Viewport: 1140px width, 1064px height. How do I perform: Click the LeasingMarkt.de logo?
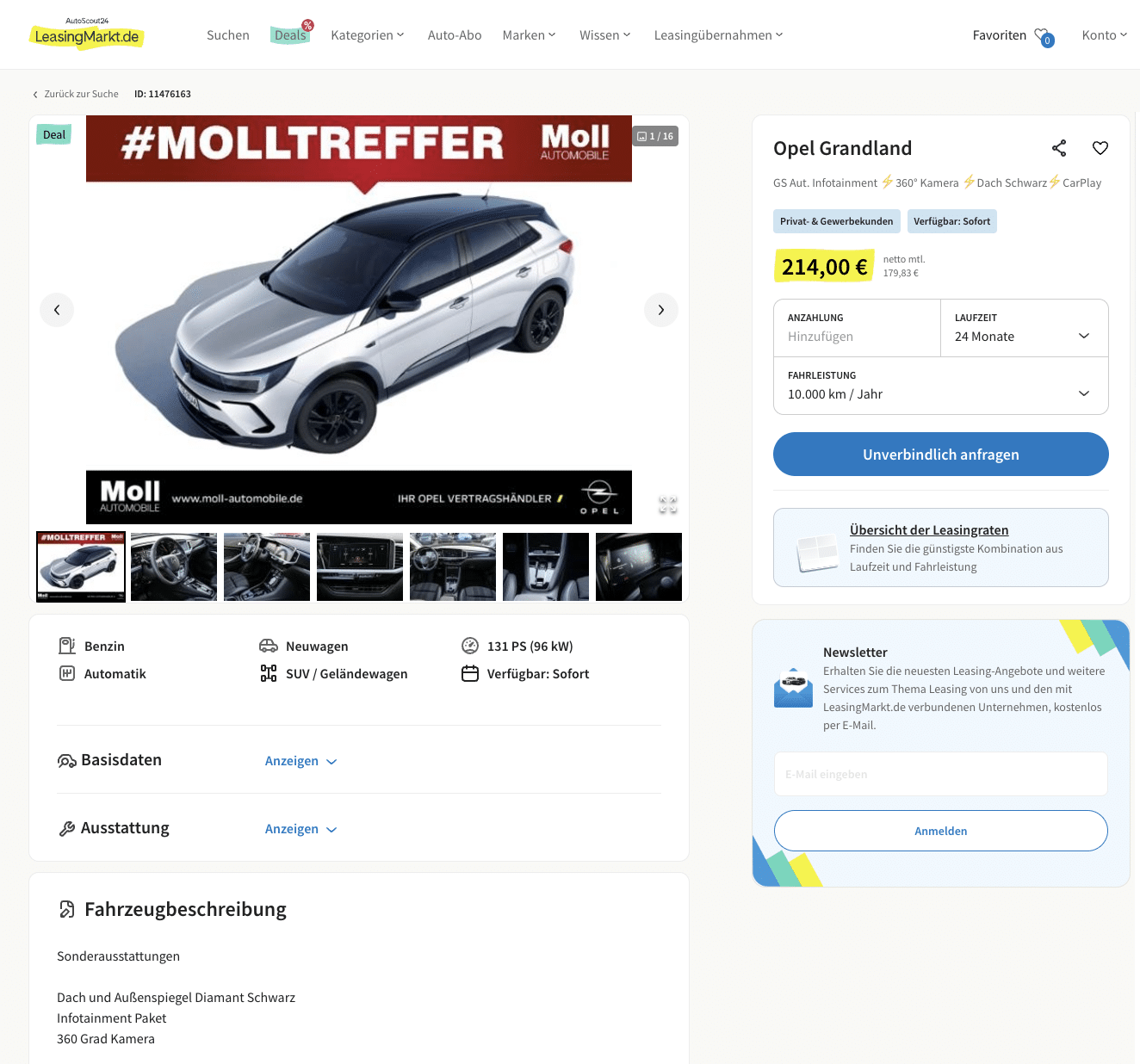coord(86,34)
